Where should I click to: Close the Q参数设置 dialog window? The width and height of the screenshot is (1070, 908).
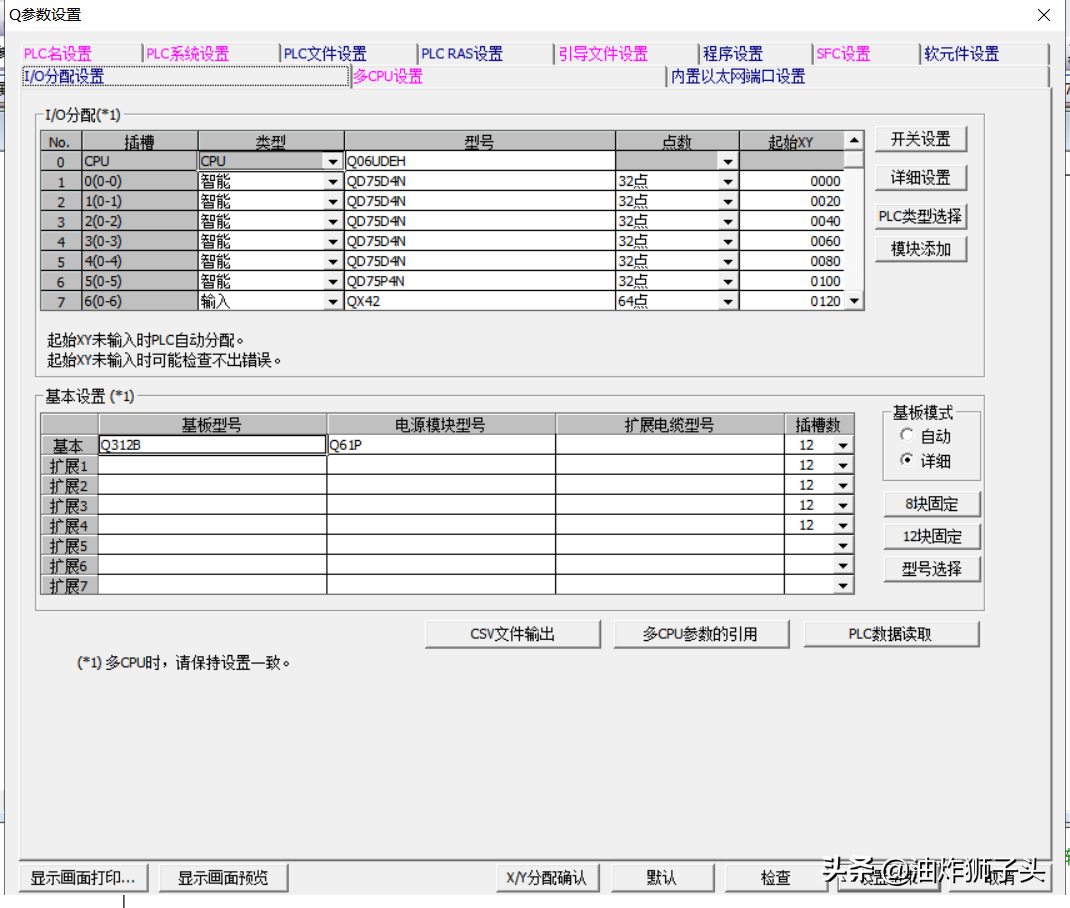[x=1043, y=15]
